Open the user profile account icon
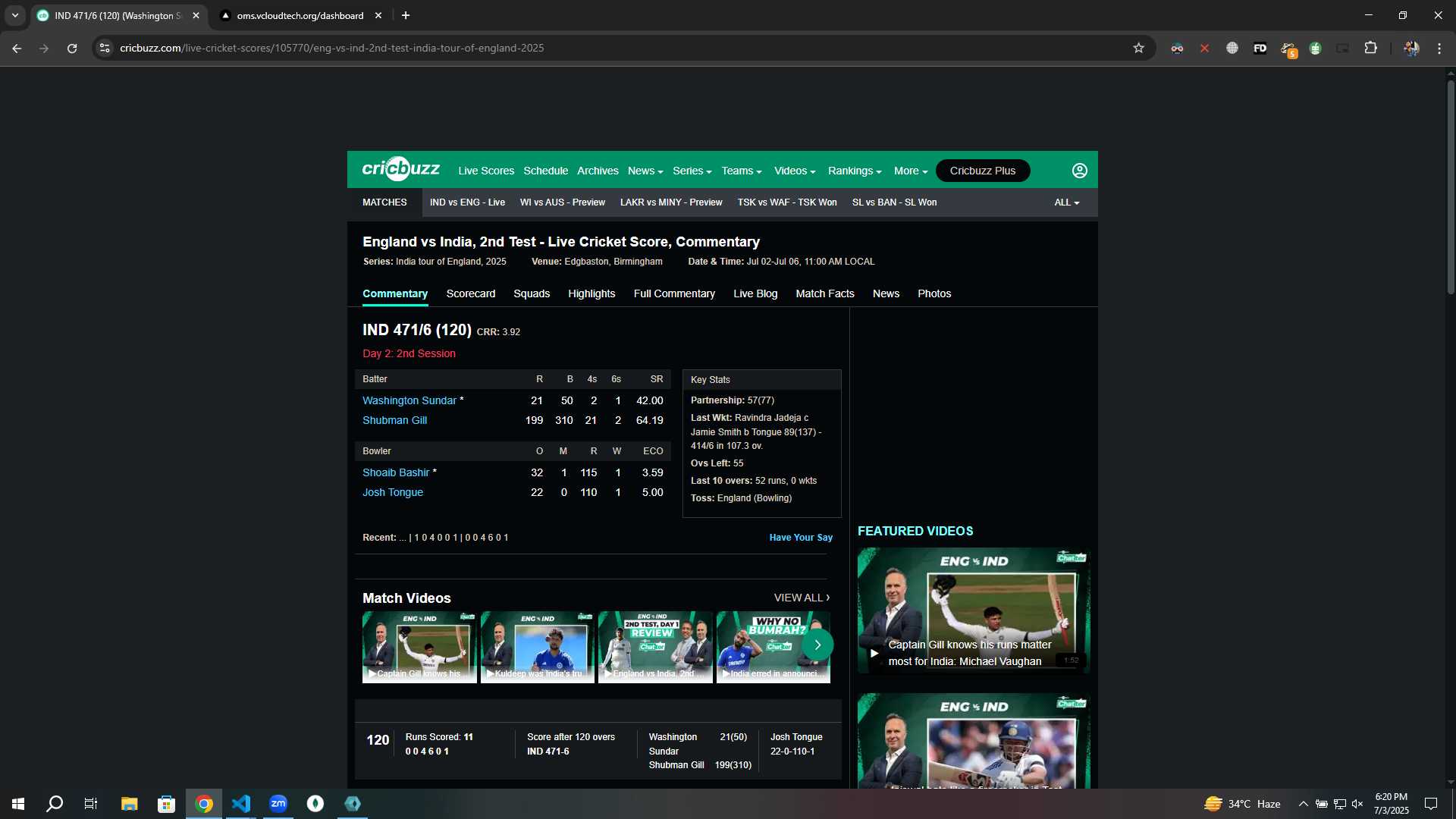 pos(1080,171)
